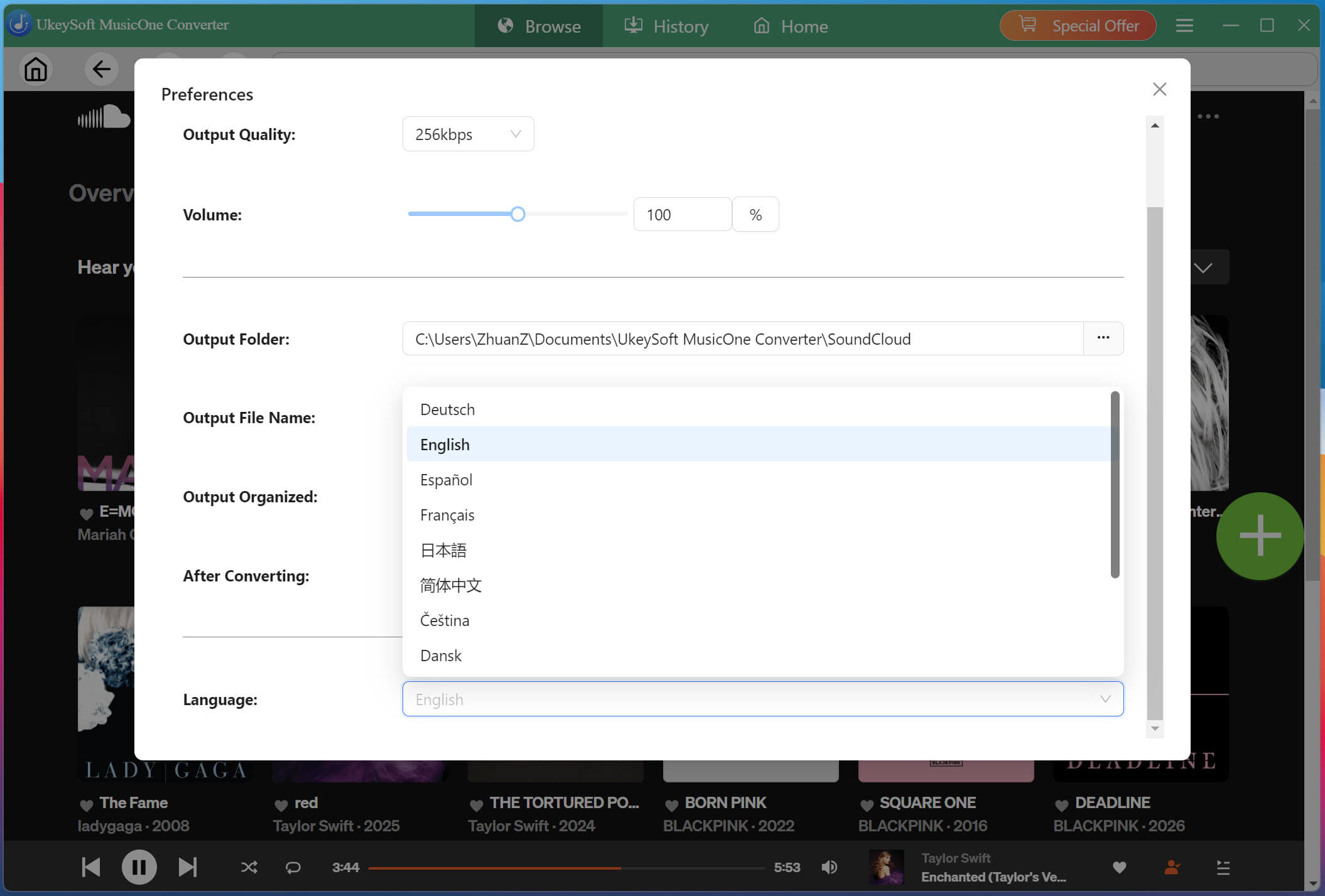Click the UkeySoft app logo icon
Viewport: 1325px width, 896px height.
pos(19,24)
